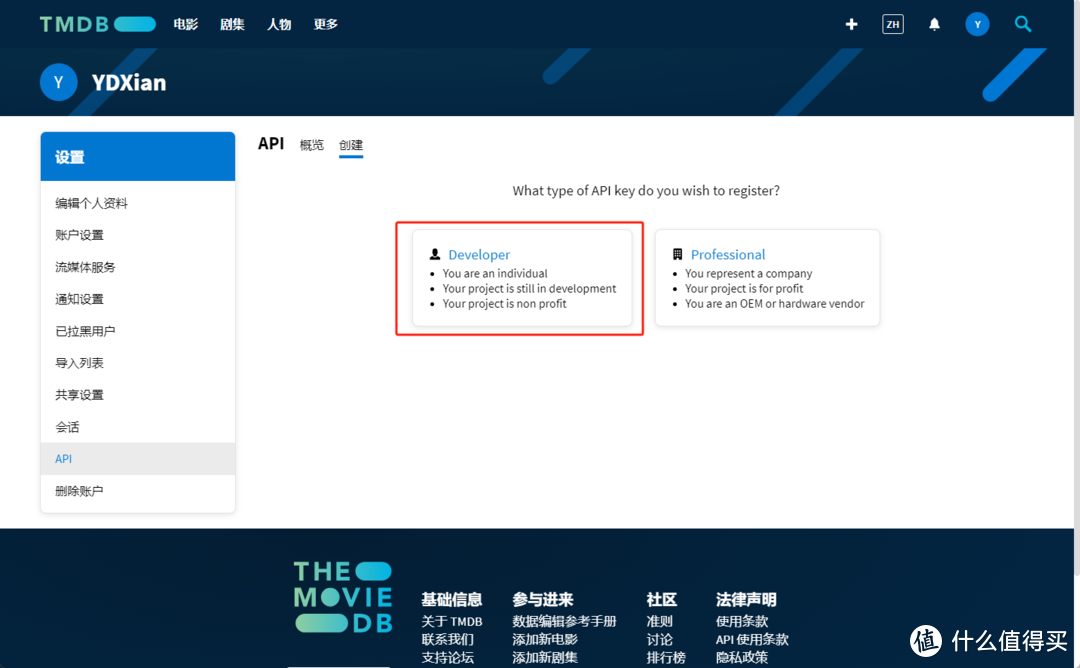Click the TMDB logo progress pill
The width and height of the screenshot is (1080, 668).
(x=133, y=23)
